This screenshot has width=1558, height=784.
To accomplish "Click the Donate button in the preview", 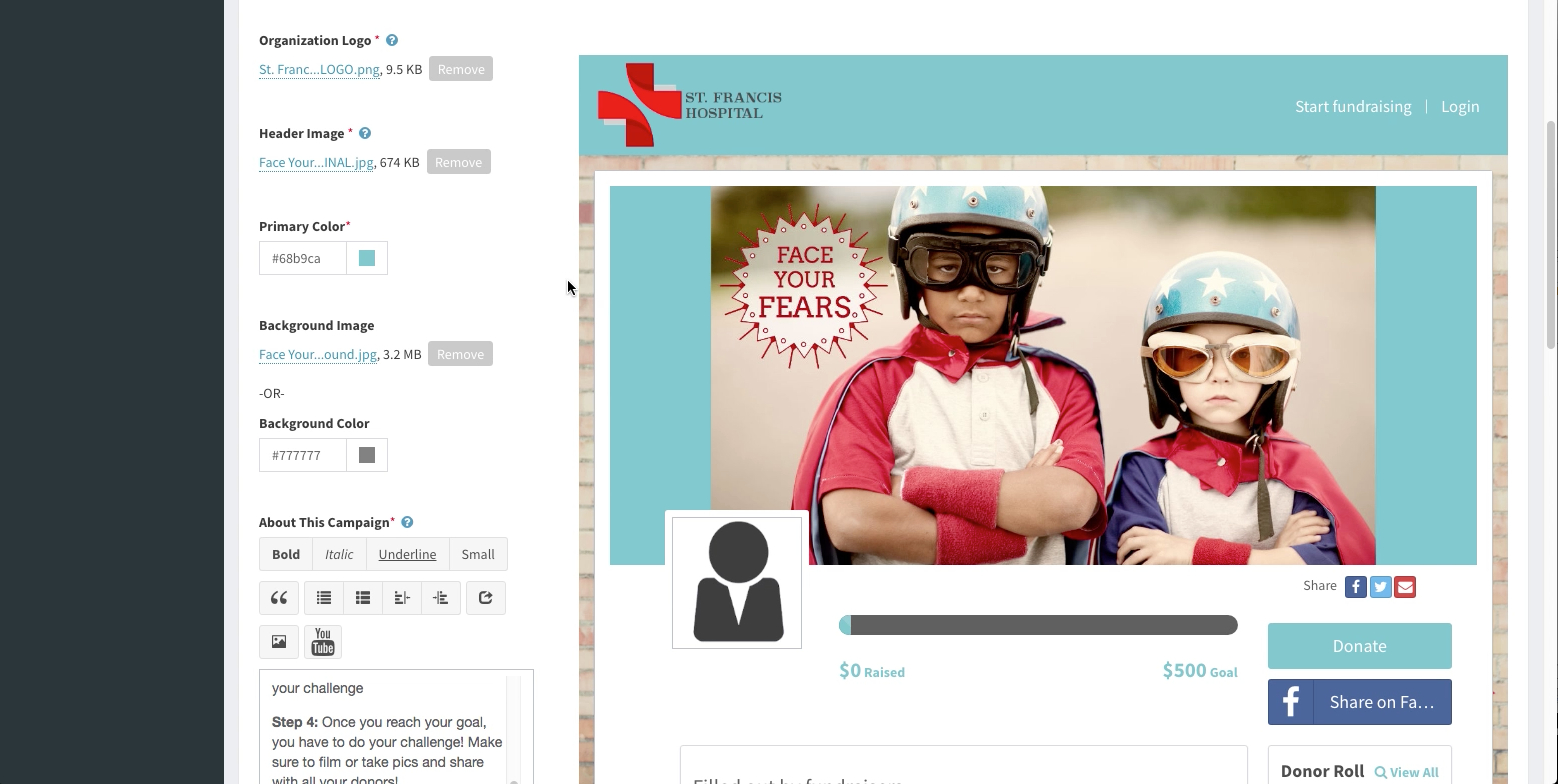I will pos(1360,646).
